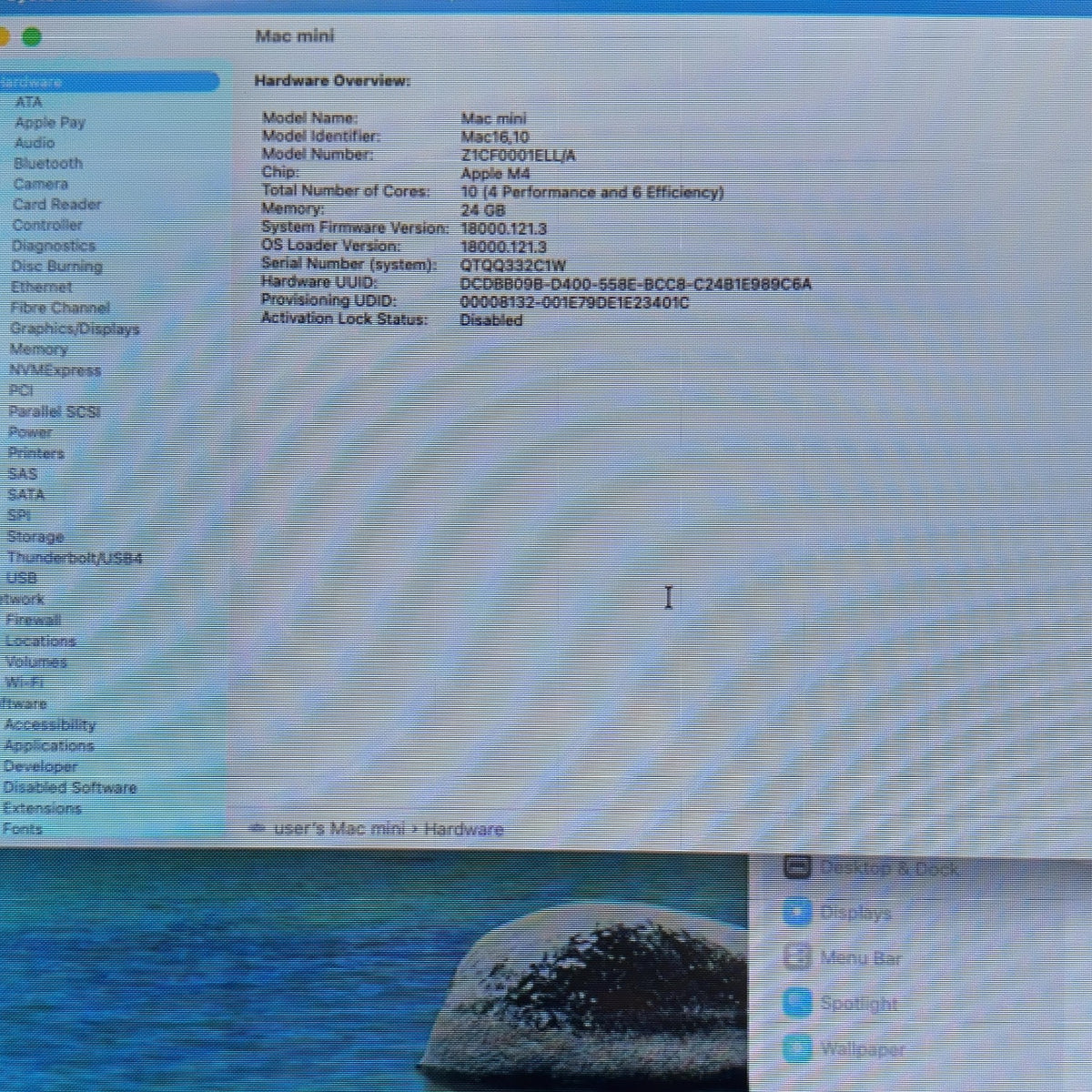Select ATA in the sidebar

coord(28,102)
